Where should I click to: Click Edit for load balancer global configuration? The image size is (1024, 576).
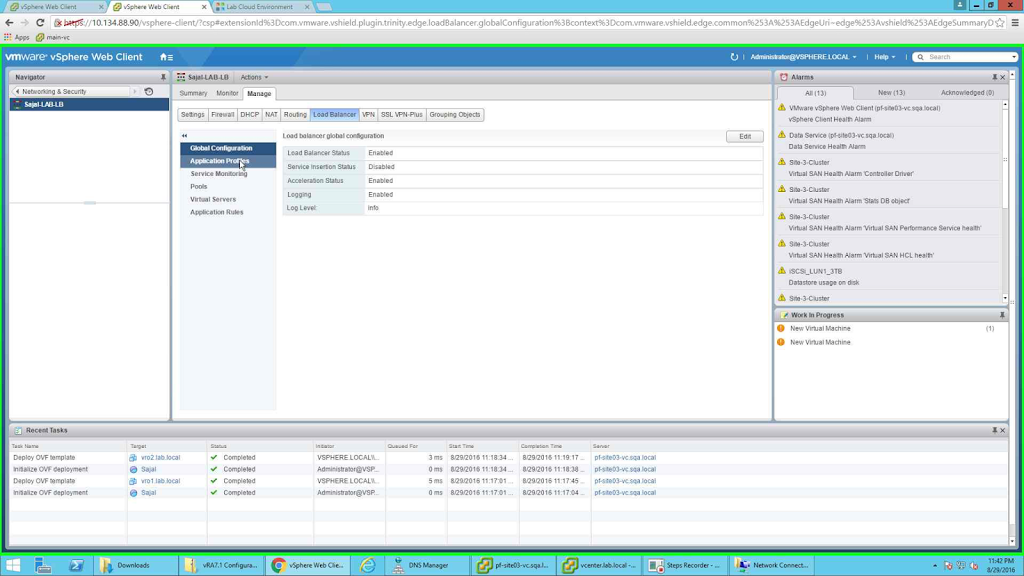(x=744, y=136)
